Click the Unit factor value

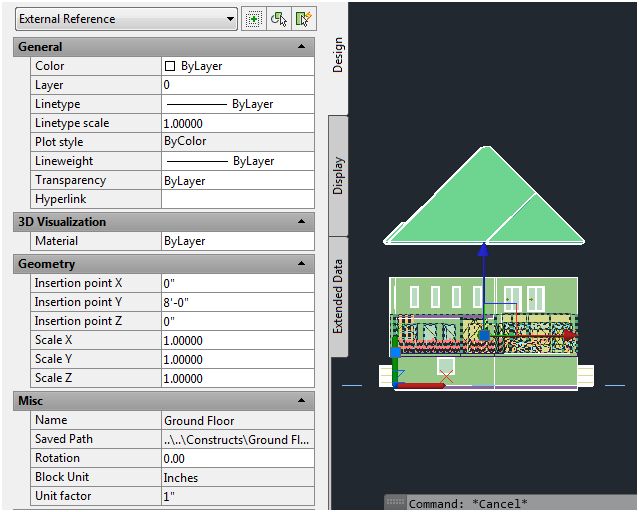pyautogui.click(x=238, y=496)
